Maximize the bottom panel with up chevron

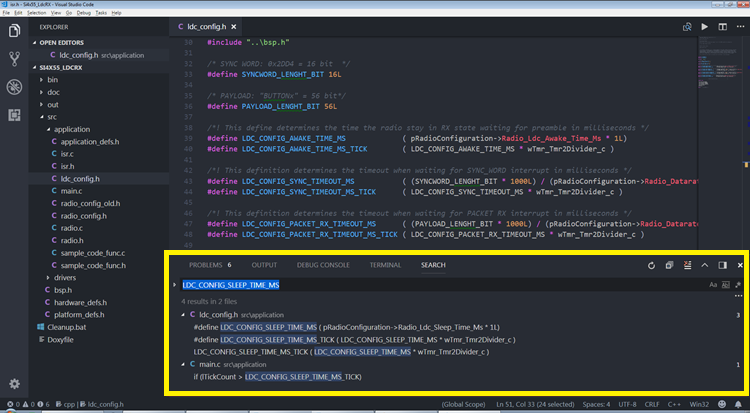704,265
